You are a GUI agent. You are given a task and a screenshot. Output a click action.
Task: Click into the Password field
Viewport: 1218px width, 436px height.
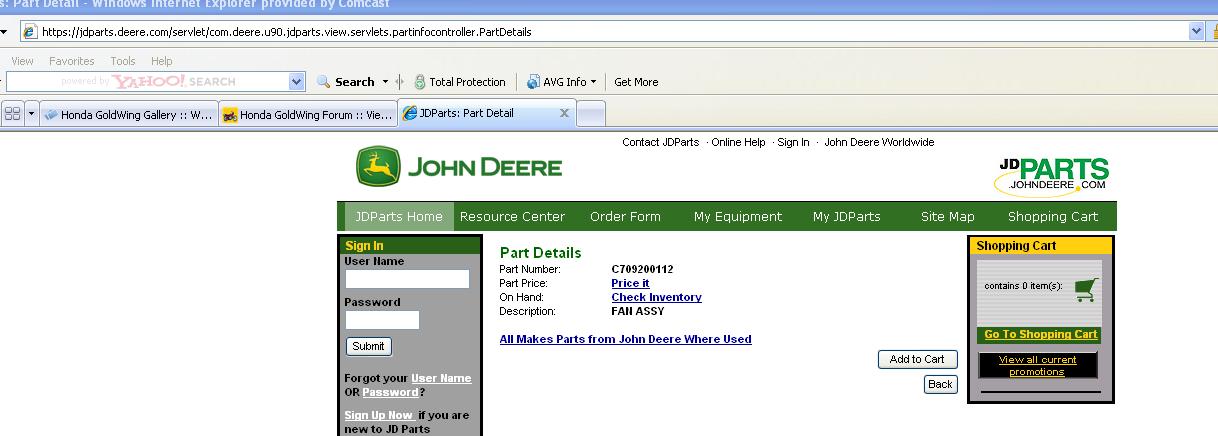[x=382, y=320]
